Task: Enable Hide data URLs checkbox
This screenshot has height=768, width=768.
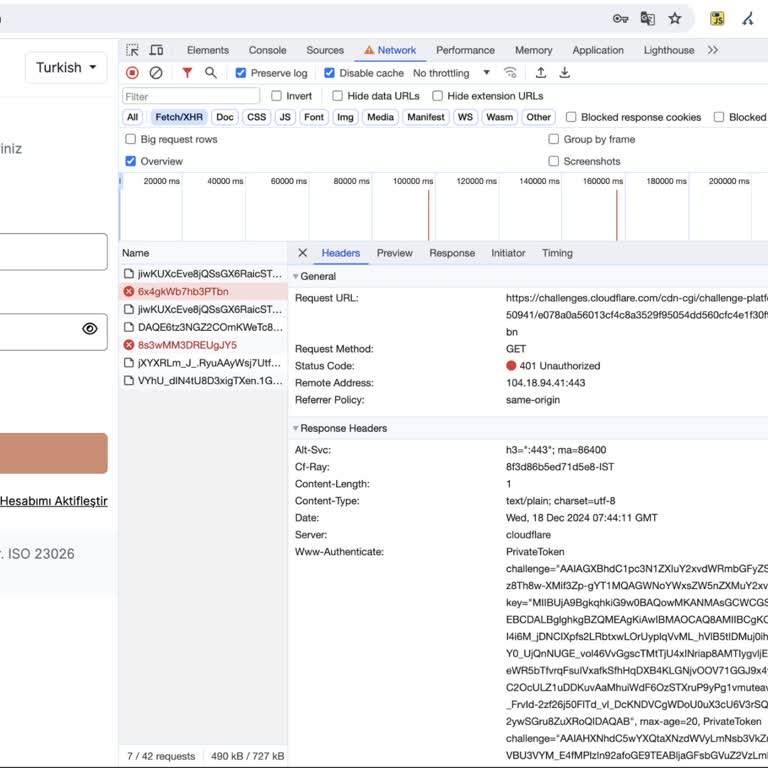Action: pos(337,96)
